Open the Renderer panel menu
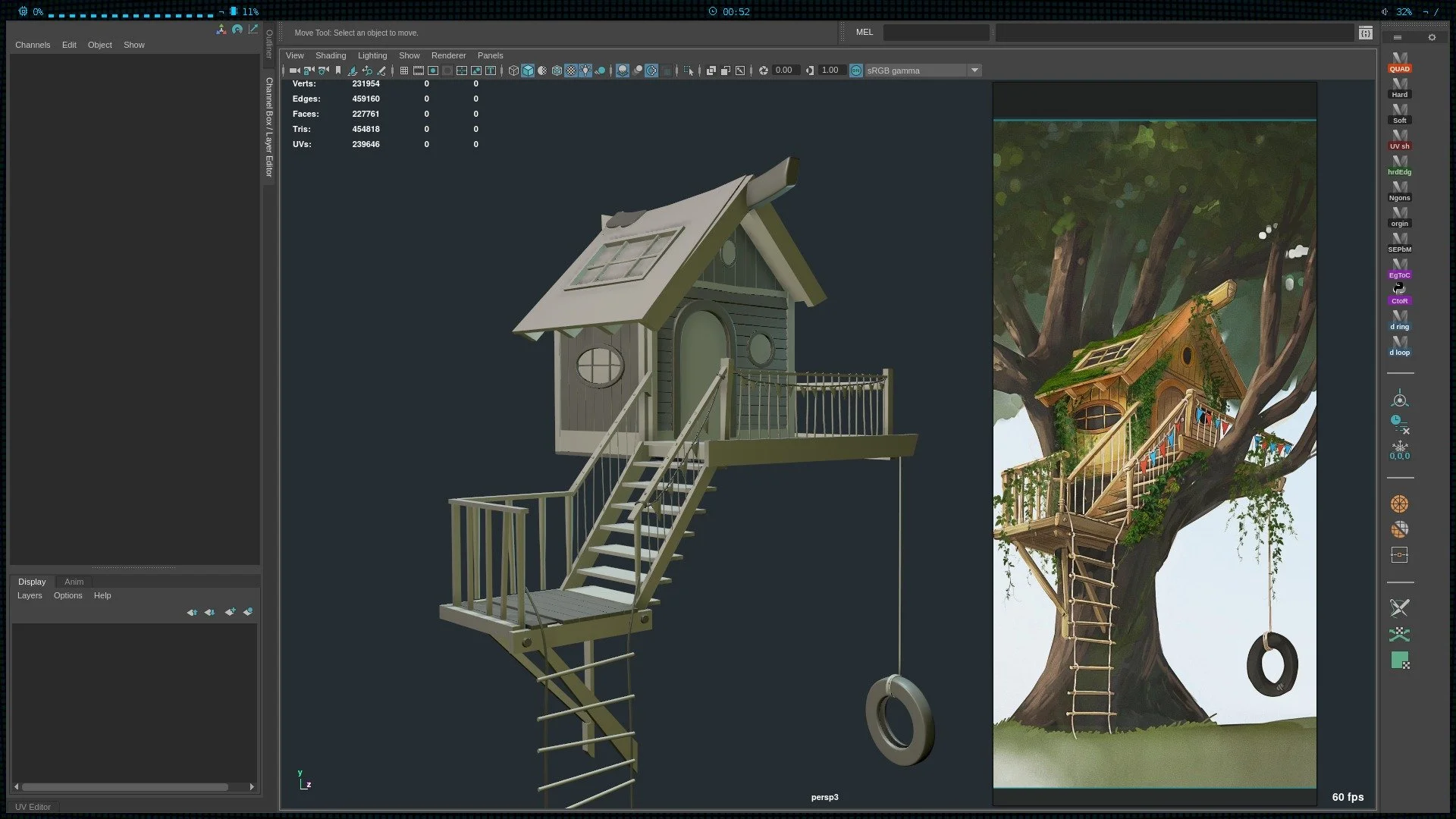 point(448,55)
